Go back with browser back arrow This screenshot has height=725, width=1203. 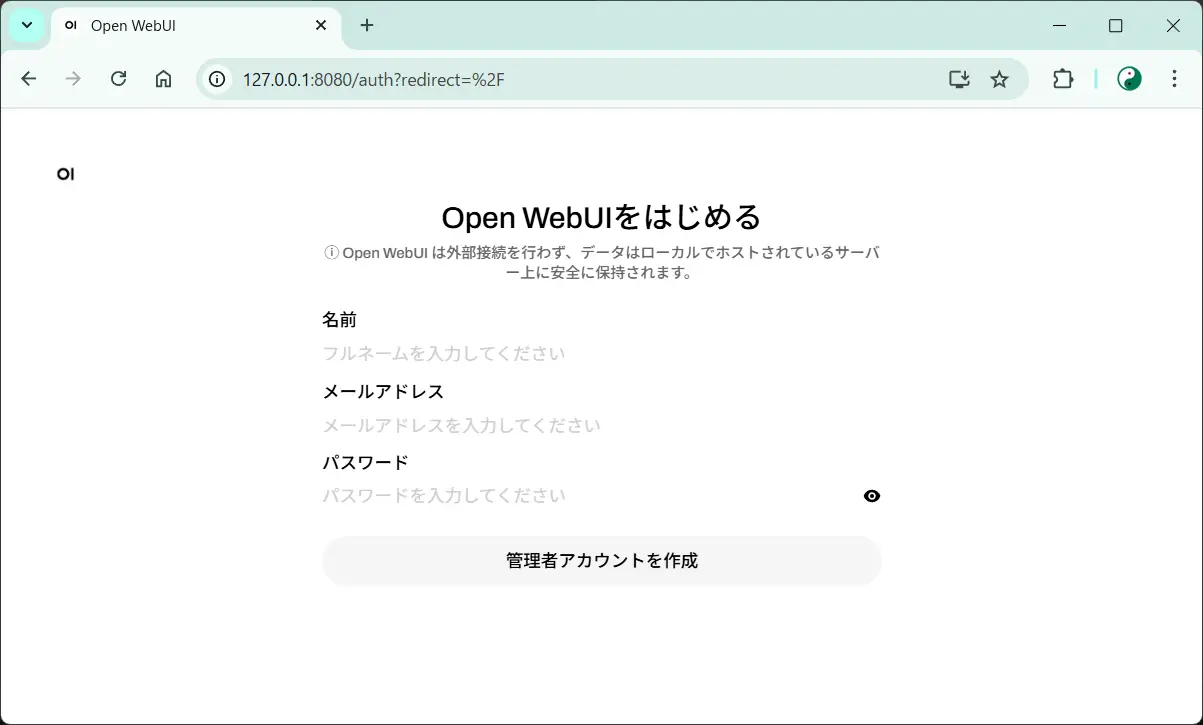[28, 79]
